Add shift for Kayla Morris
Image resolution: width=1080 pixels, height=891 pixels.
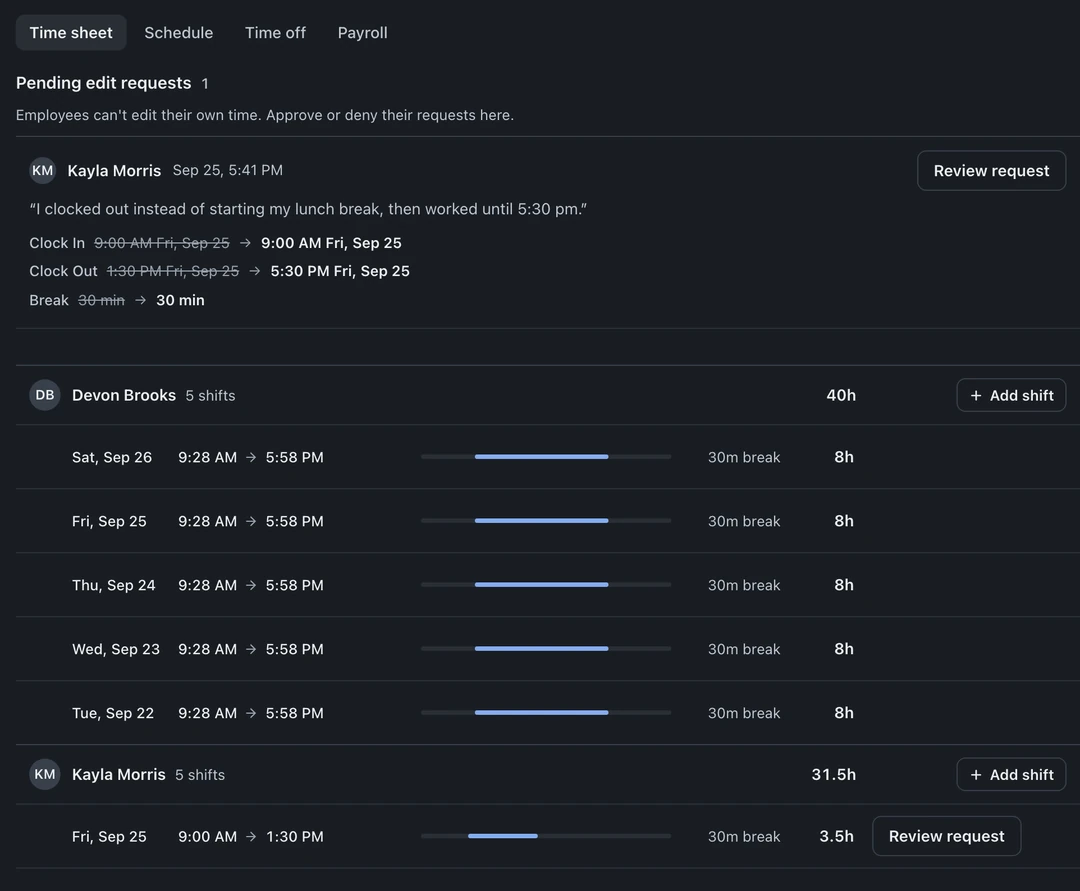1011,775
